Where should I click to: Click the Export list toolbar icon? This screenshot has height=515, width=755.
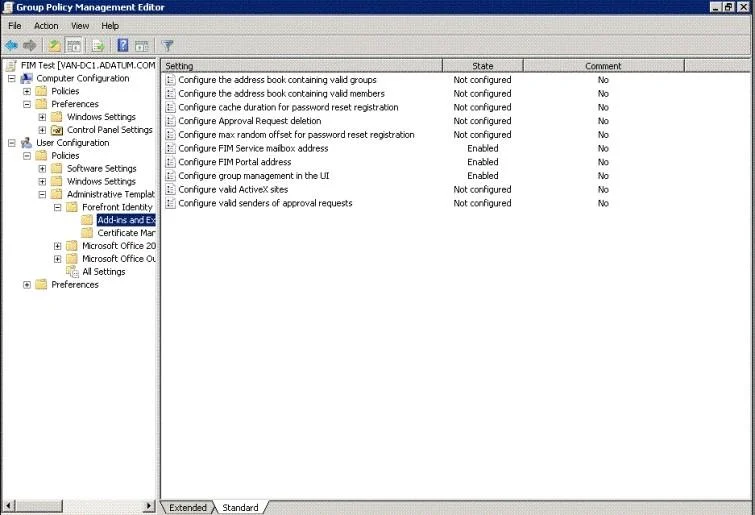pyautogui.click(x=98, y=46)
